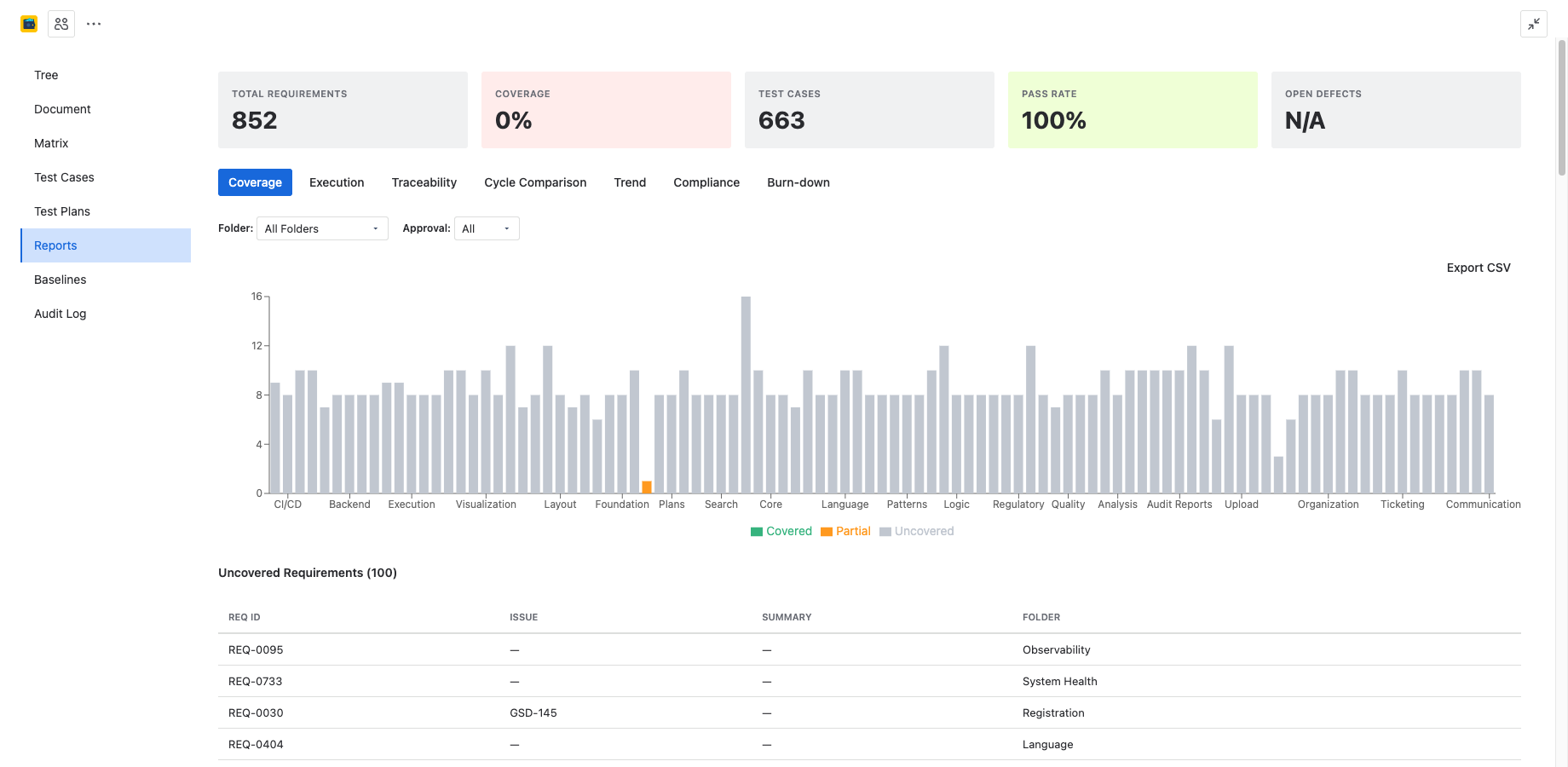Open the requirements app logo icon
1568x767 pixels.
[28, 23]
